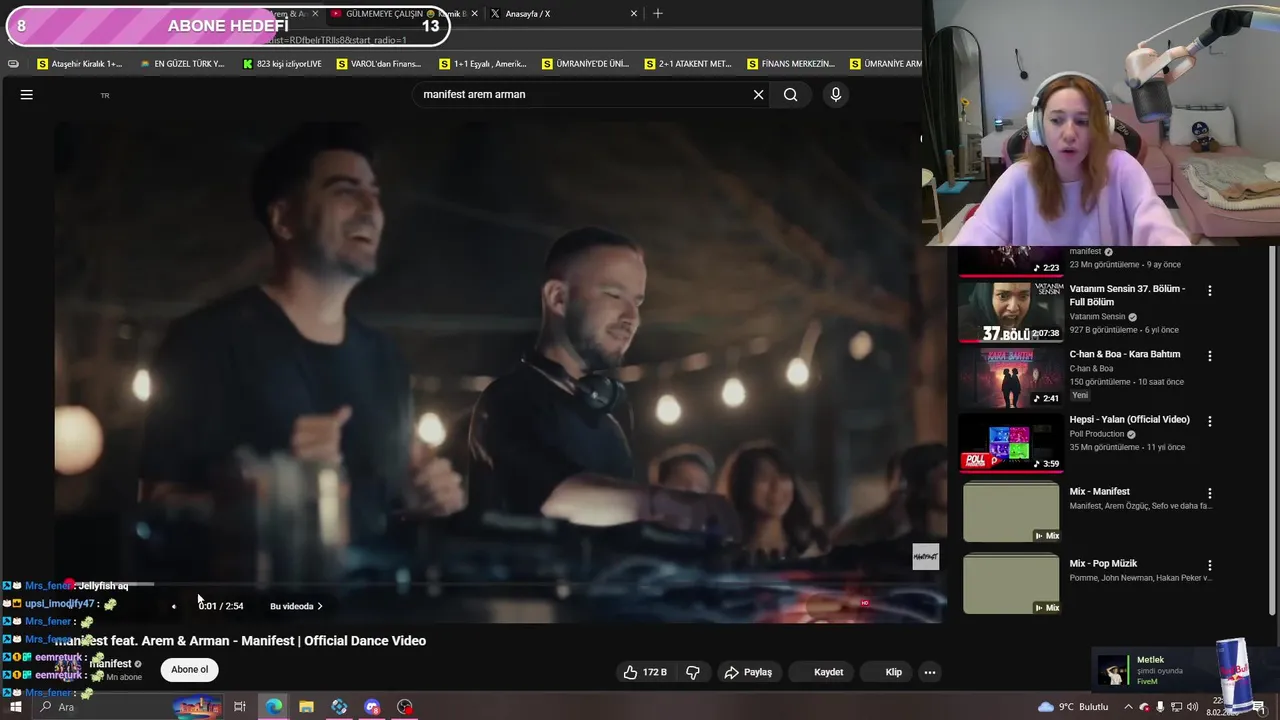This screenshot has height=720, width=1280.
Task: Open the notification center icon
Action: [1259, 707]
